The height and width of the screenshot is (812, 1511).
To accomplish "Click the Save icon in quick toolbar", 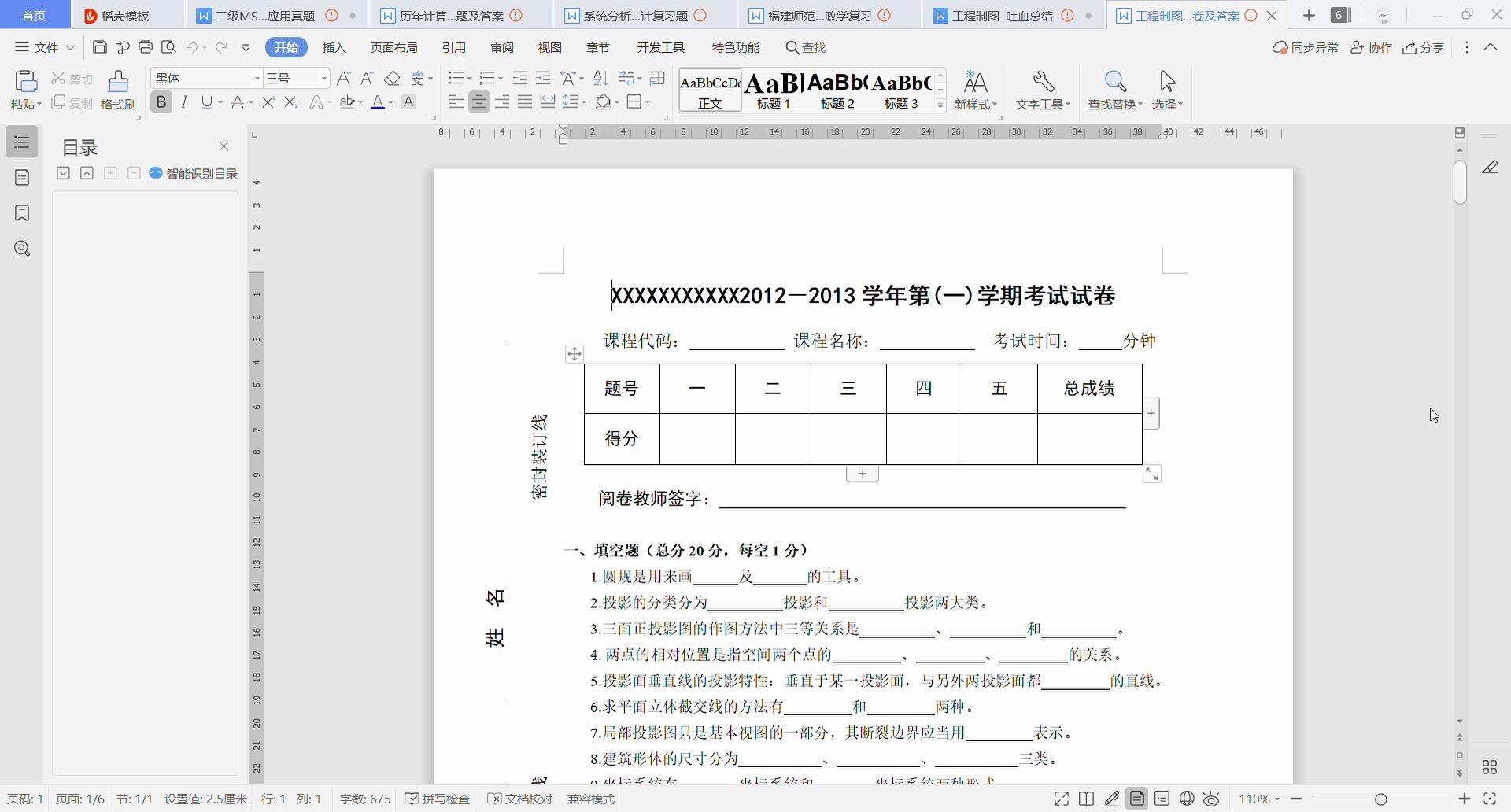I will coord(100,47).
